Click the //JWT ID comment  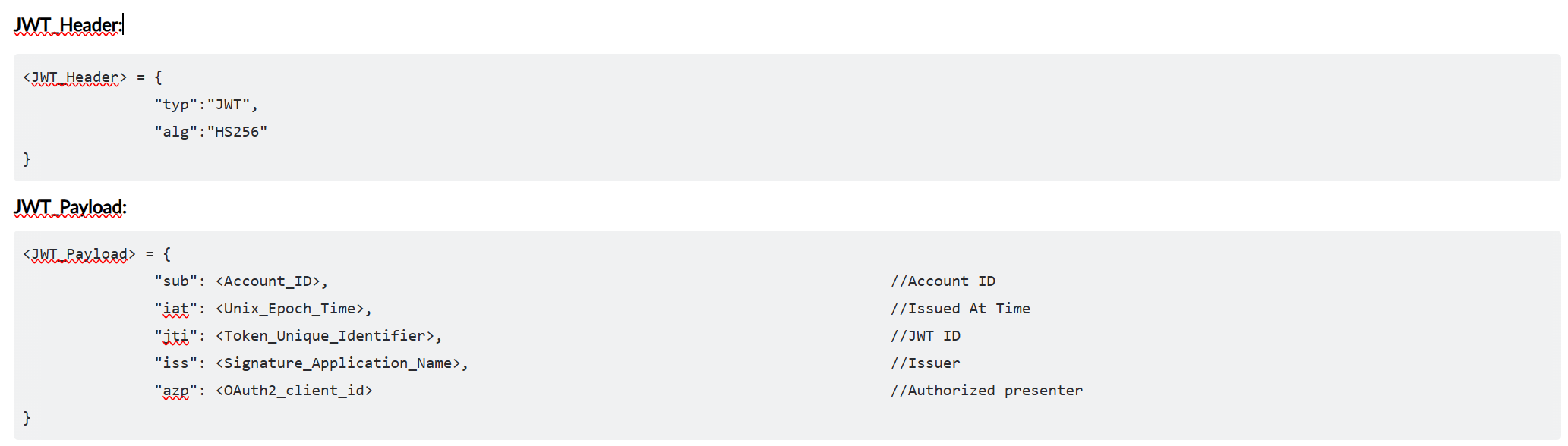point(925,336)
